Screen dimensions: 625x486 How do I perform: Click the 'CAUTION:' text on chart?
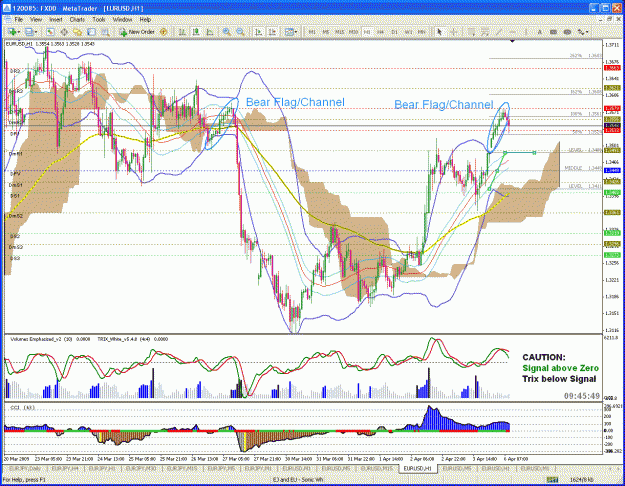point(544,357)
